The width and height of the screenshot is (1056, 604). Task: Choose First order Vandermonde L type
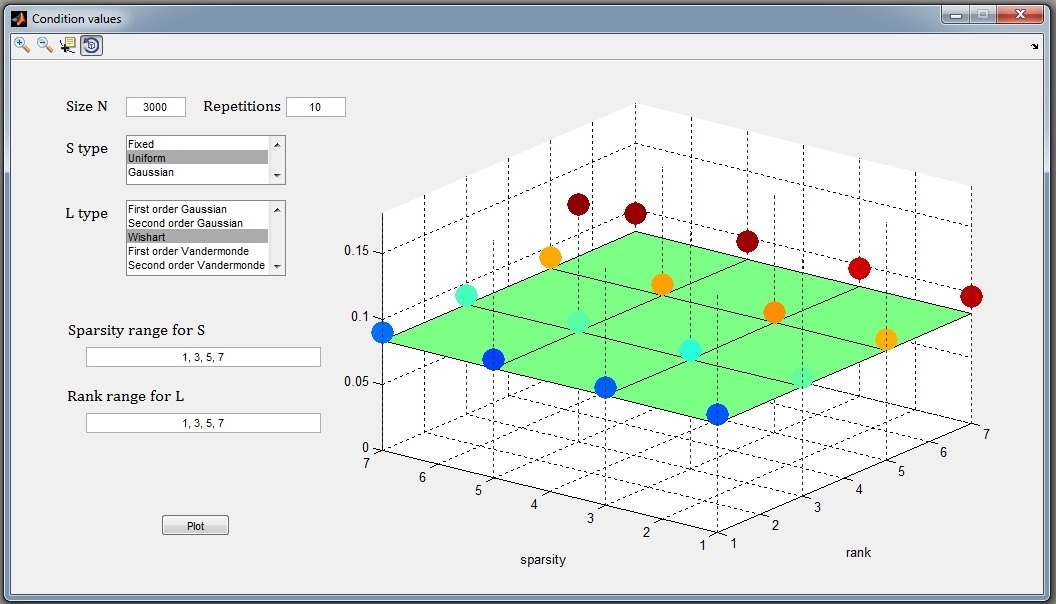[x=197, y=251]
